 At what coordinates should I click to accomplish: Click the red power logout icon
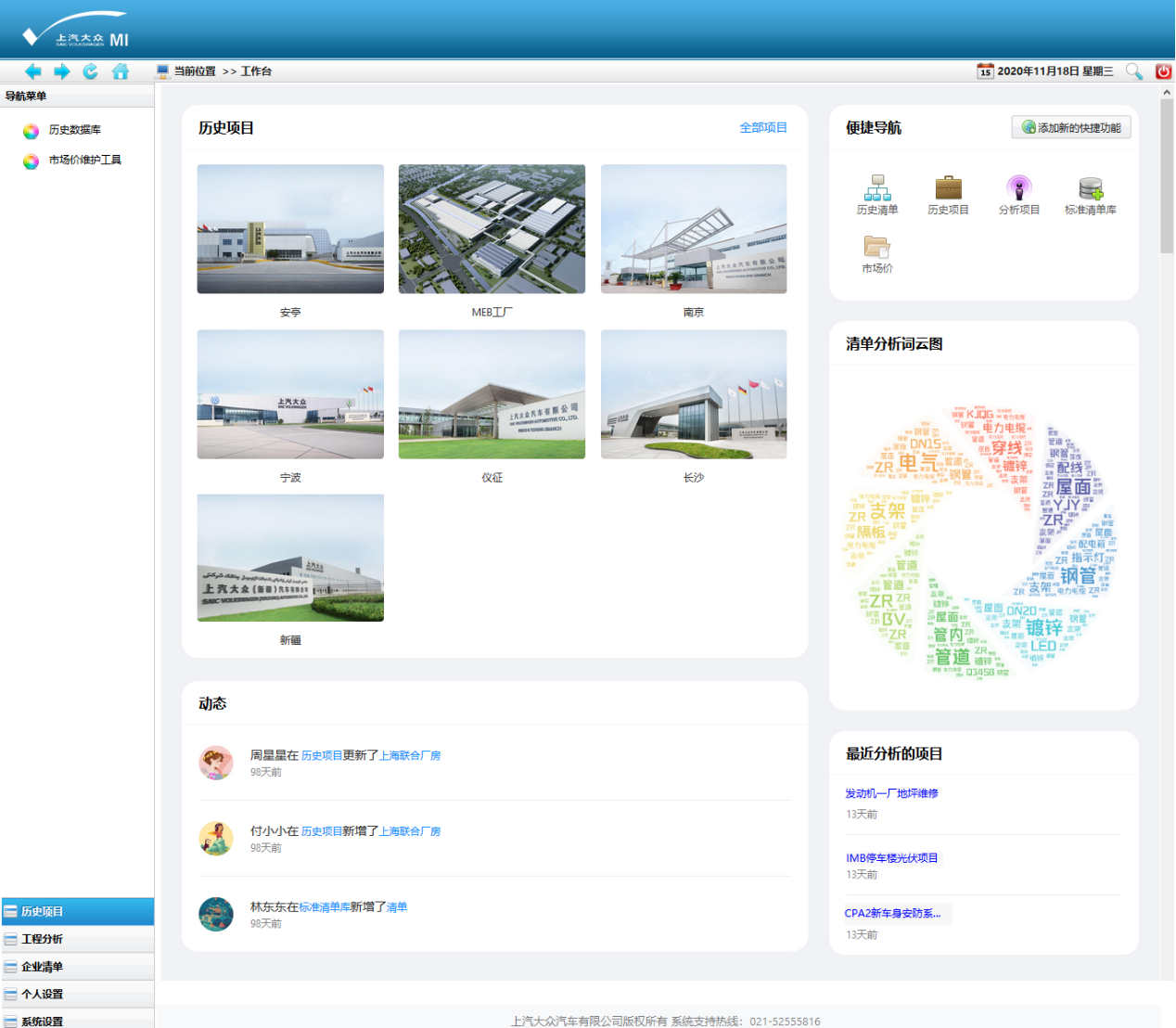click(x=1163, y=71)
